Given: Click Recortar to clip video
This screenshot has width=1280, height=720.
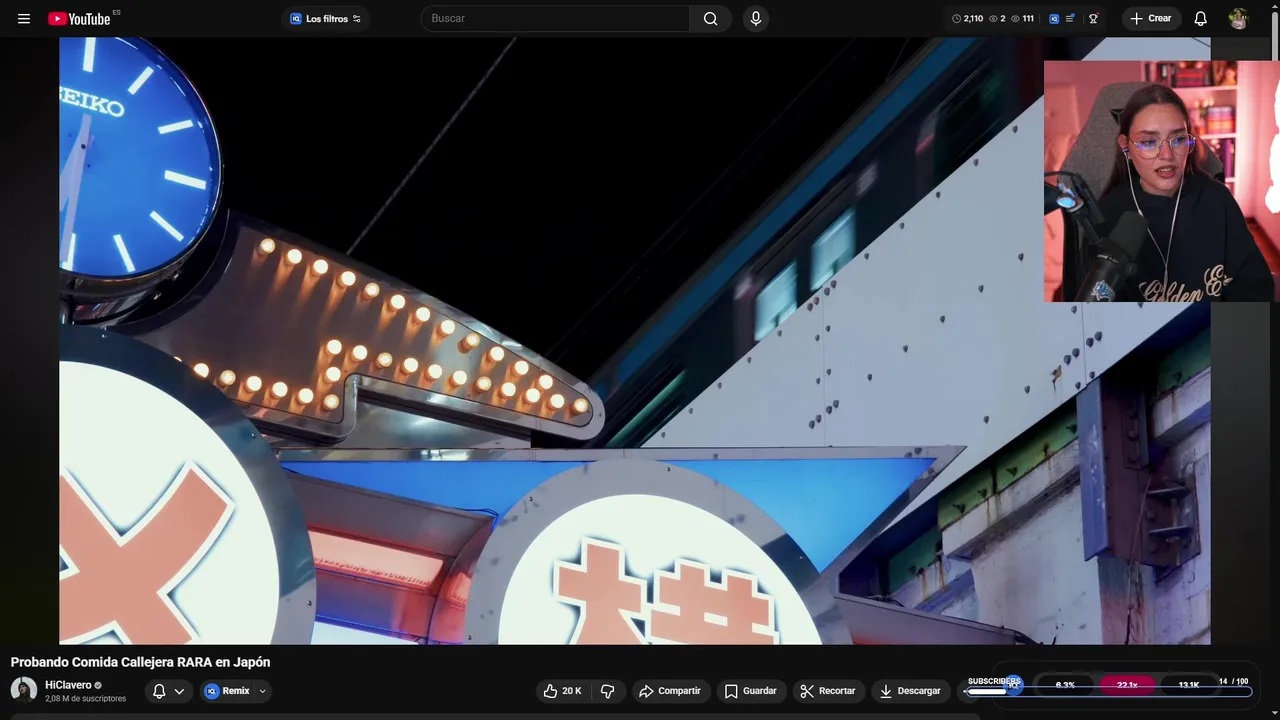Looking at the screenshot, I should 828,691.
